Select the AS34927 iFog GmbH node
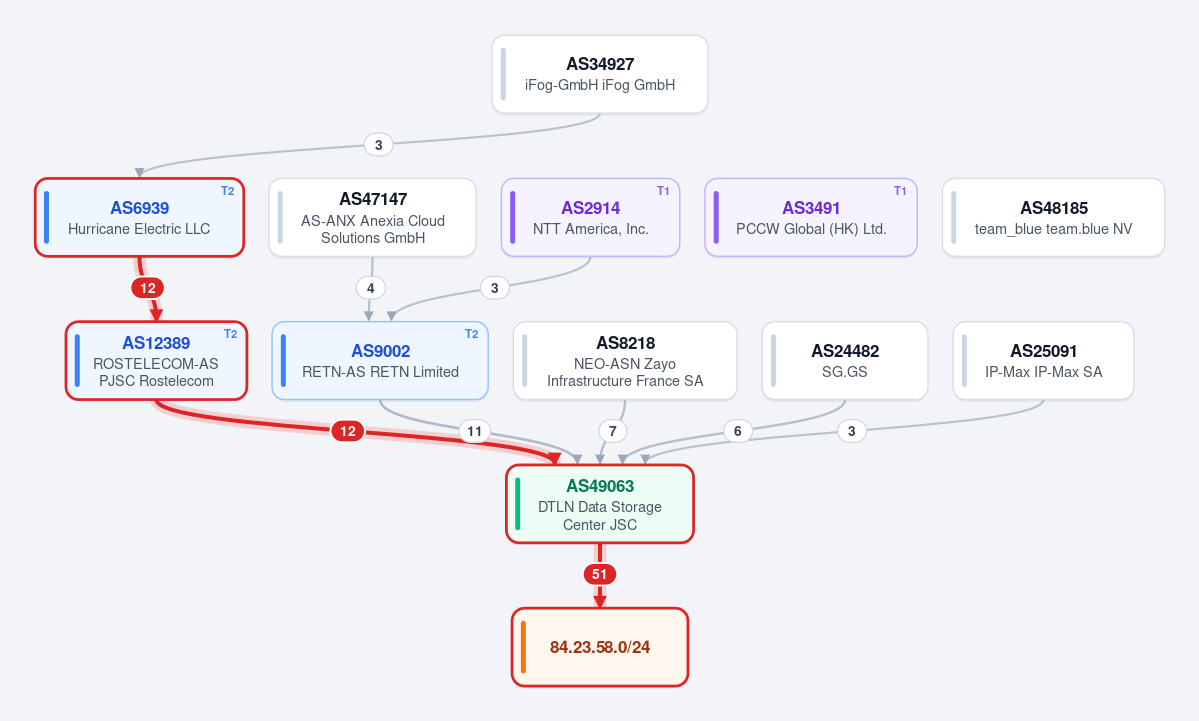Image resolution: width=1199 pixels, height=721 pixels. click(600, 74)
